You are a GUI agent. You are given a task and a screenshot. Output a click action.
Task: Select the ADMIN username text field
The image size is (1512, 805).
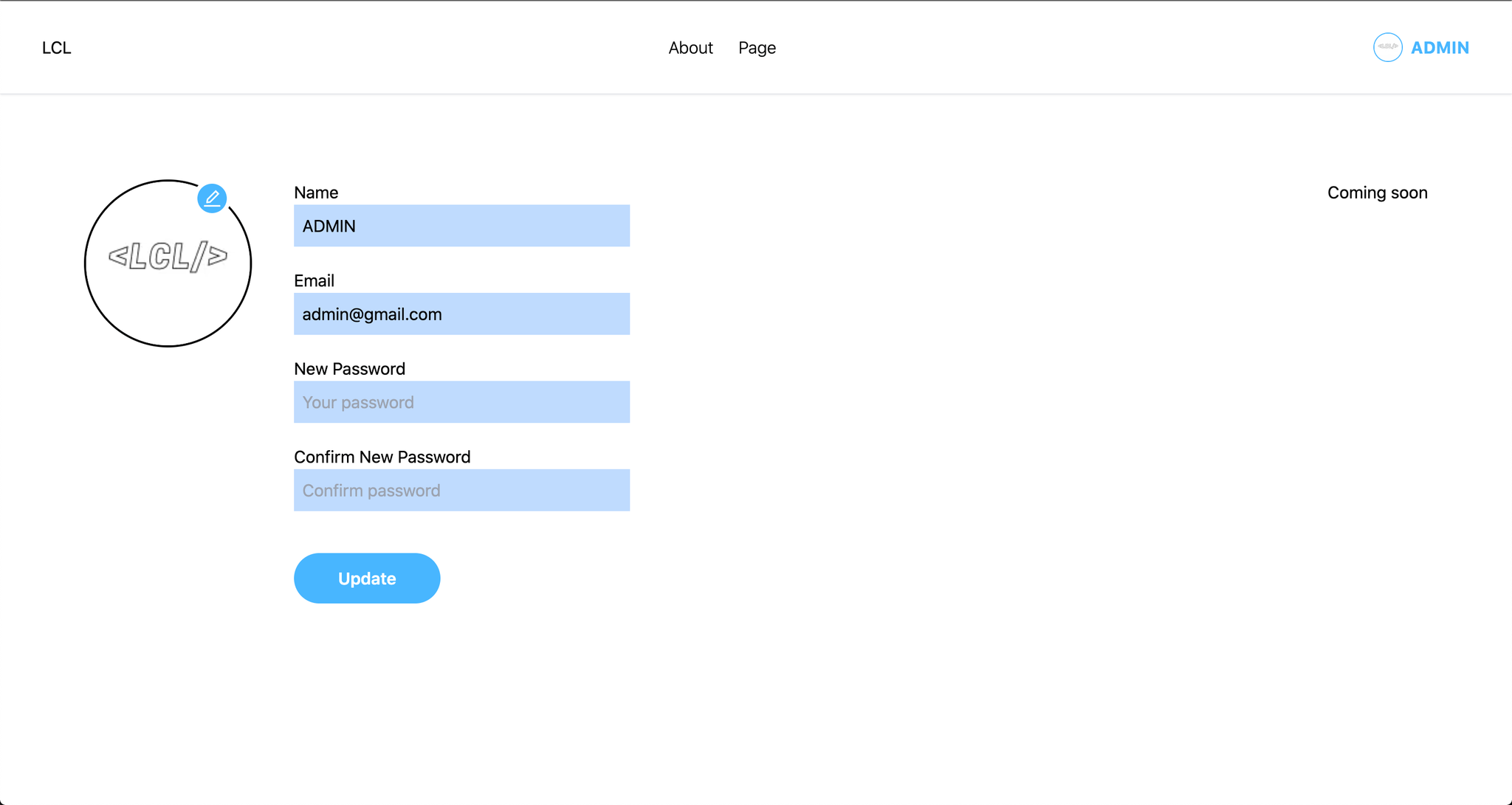click(462, 225)
